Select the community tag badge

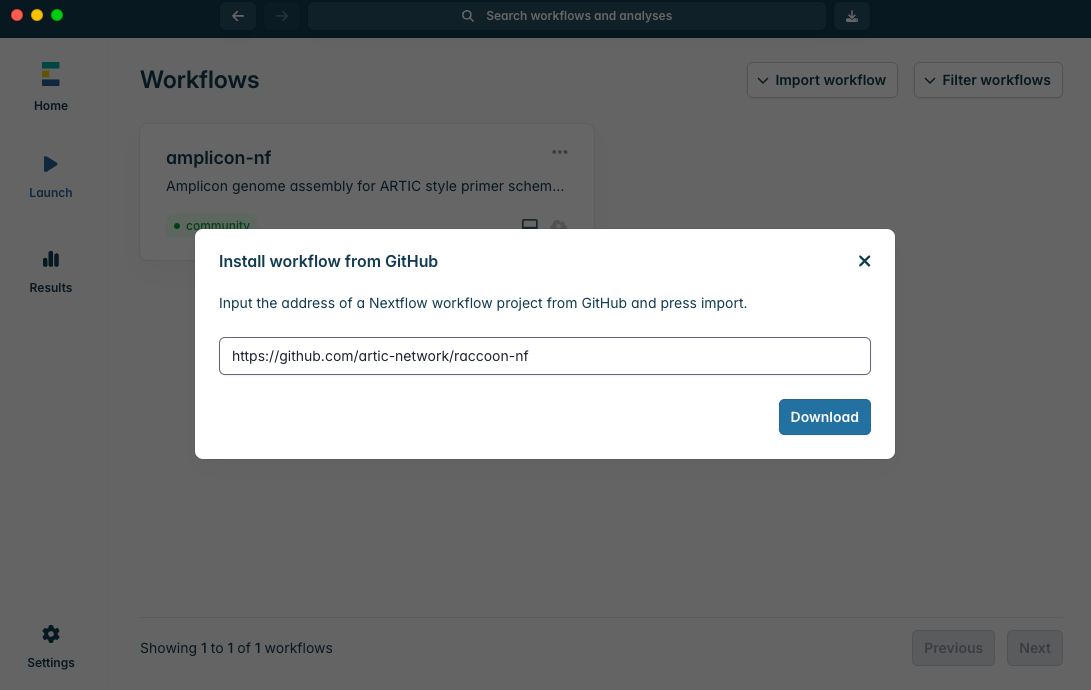tap(211, 225)
